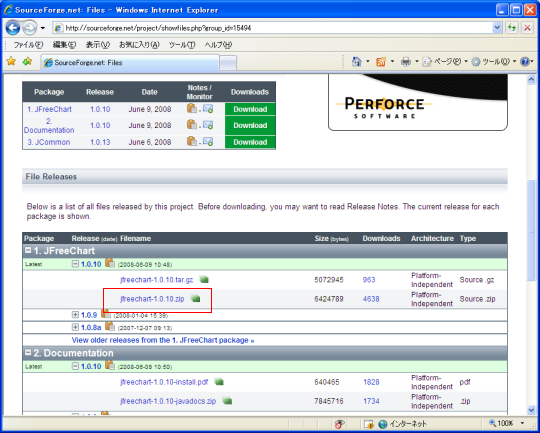The image size is (540, 433).
Task: Open the ページ(P) toolbar dropdown
Action: (445, 62)
